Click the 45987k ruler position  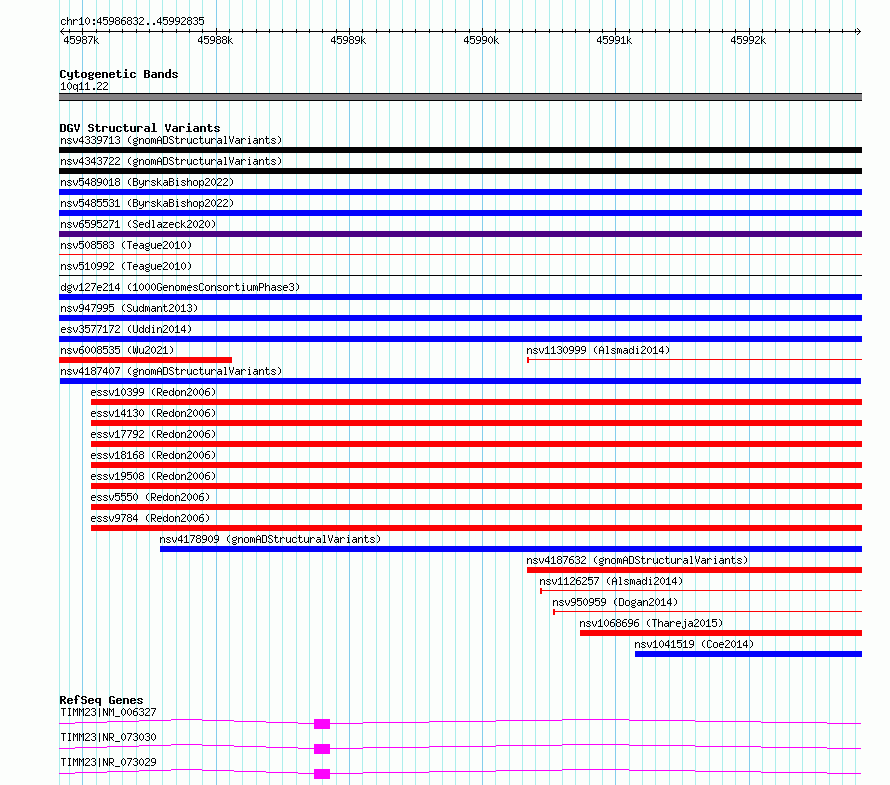(x=81, y=40)
